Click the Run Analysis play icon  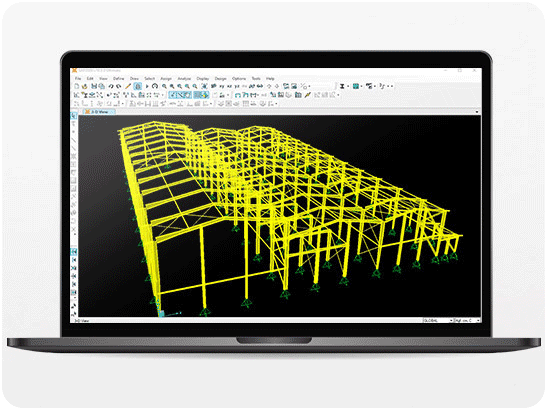click(x=147, y=86)
